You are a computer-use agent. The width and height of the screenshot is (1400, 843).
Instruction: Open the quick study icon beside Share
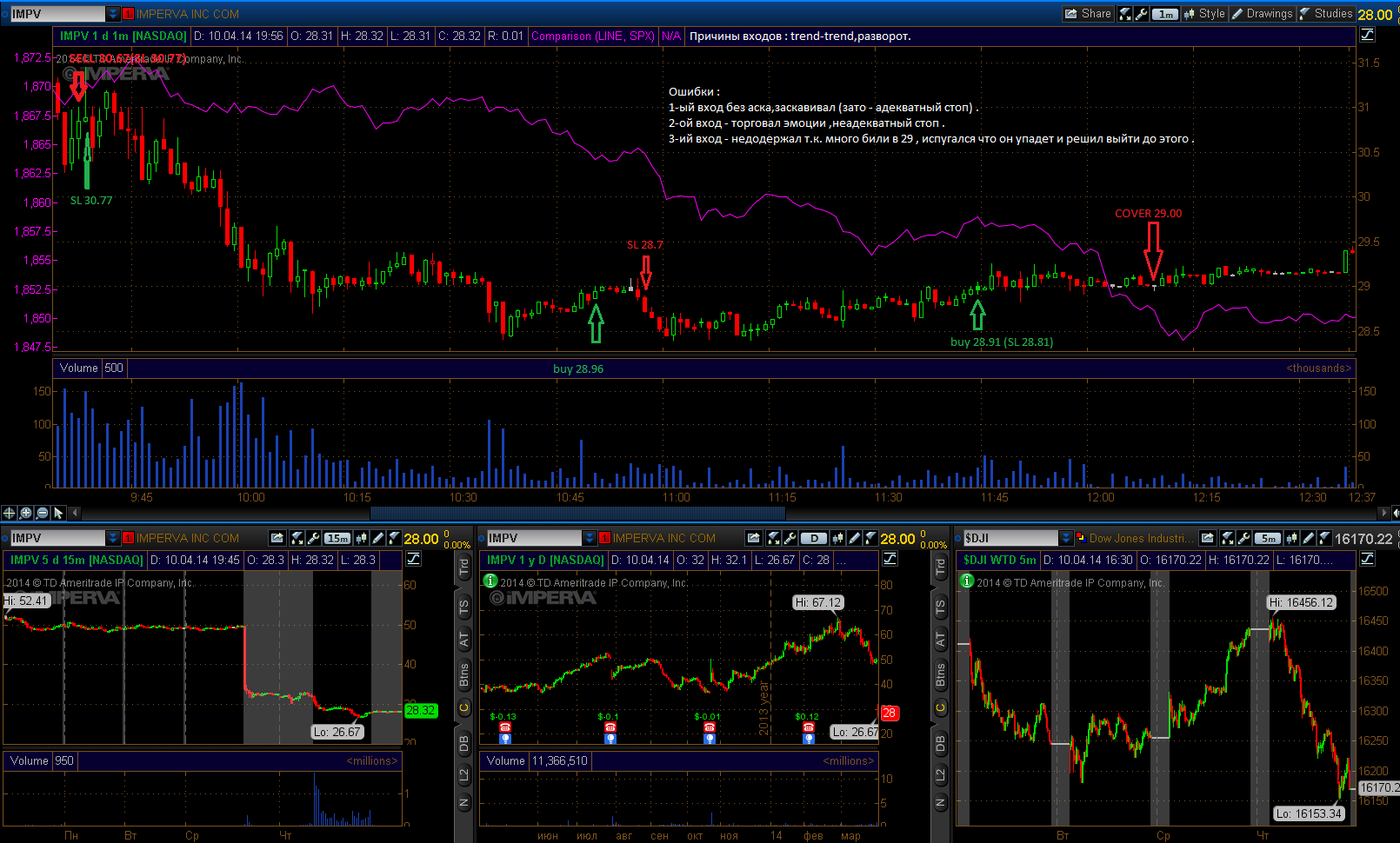click(x=1125, y=14)
